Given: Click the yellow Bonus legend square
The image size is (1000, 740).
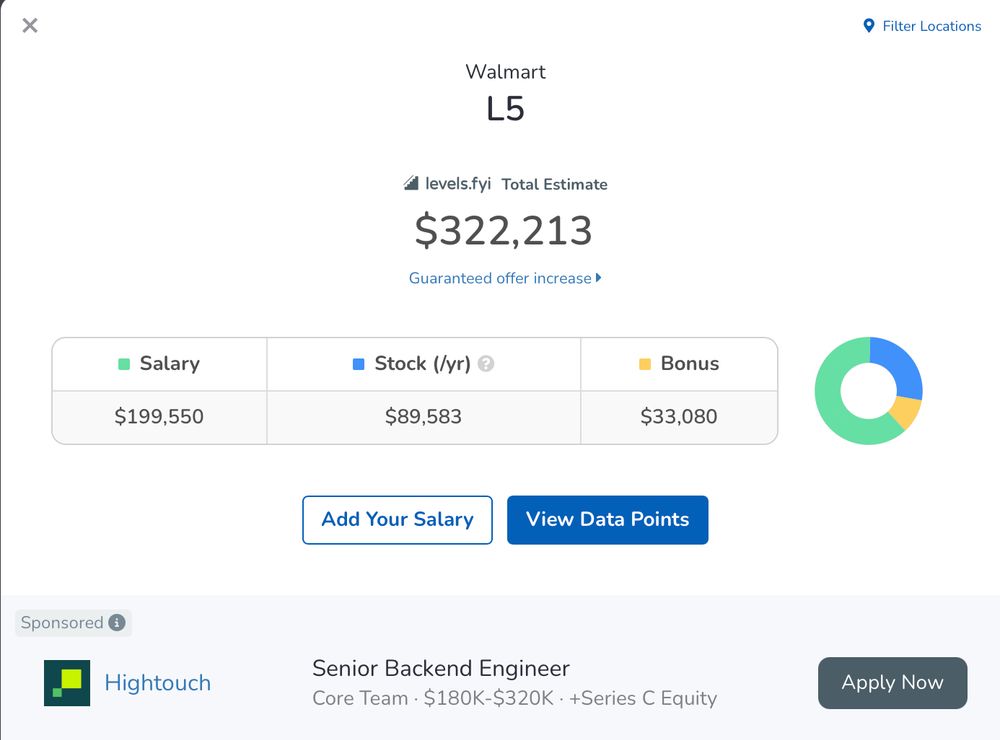Looking at the screenshot, I should pyautogui.click(x=645, y=364).
